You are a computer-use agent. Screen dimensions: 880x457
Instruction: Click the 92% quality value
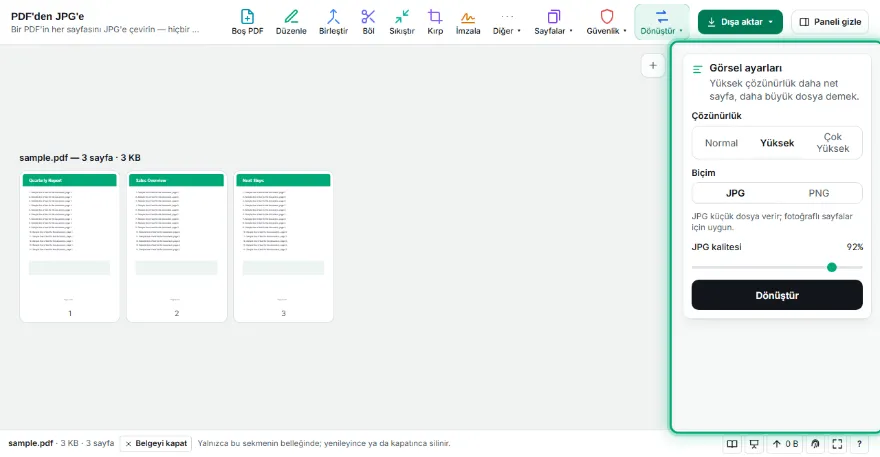(x=854, y=247)
